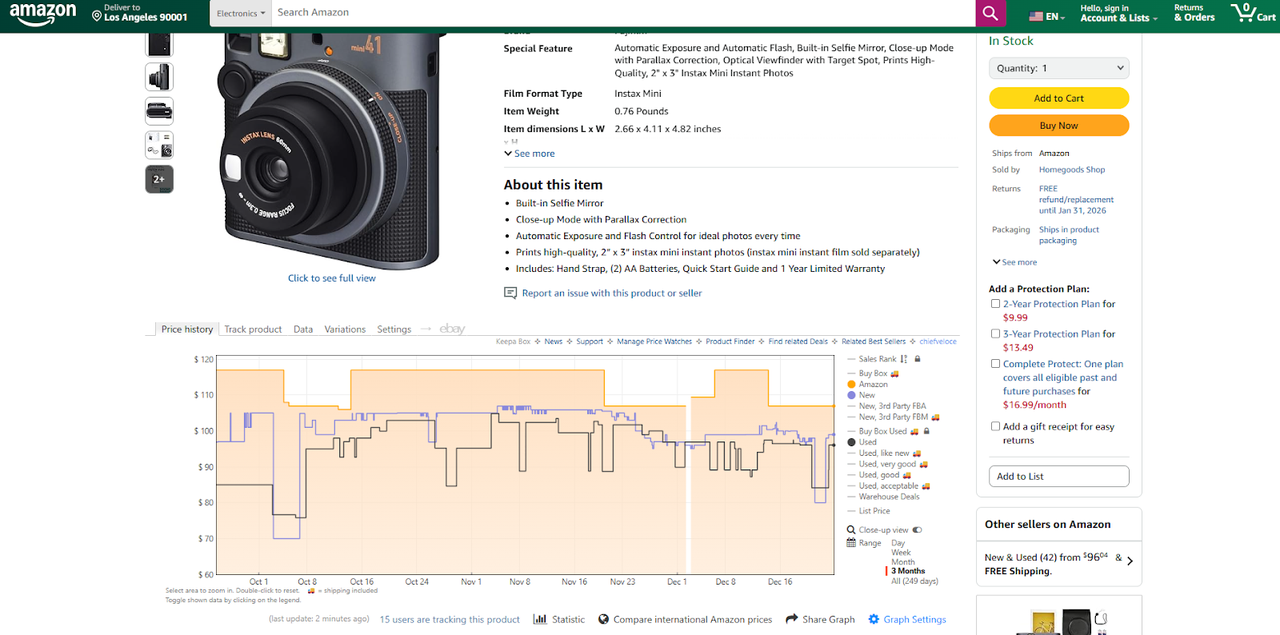The height and width of the screenshot is (635, 1280).
Task: Check the 2-Year Protection Plan checkbox
Action: point(994,303)
